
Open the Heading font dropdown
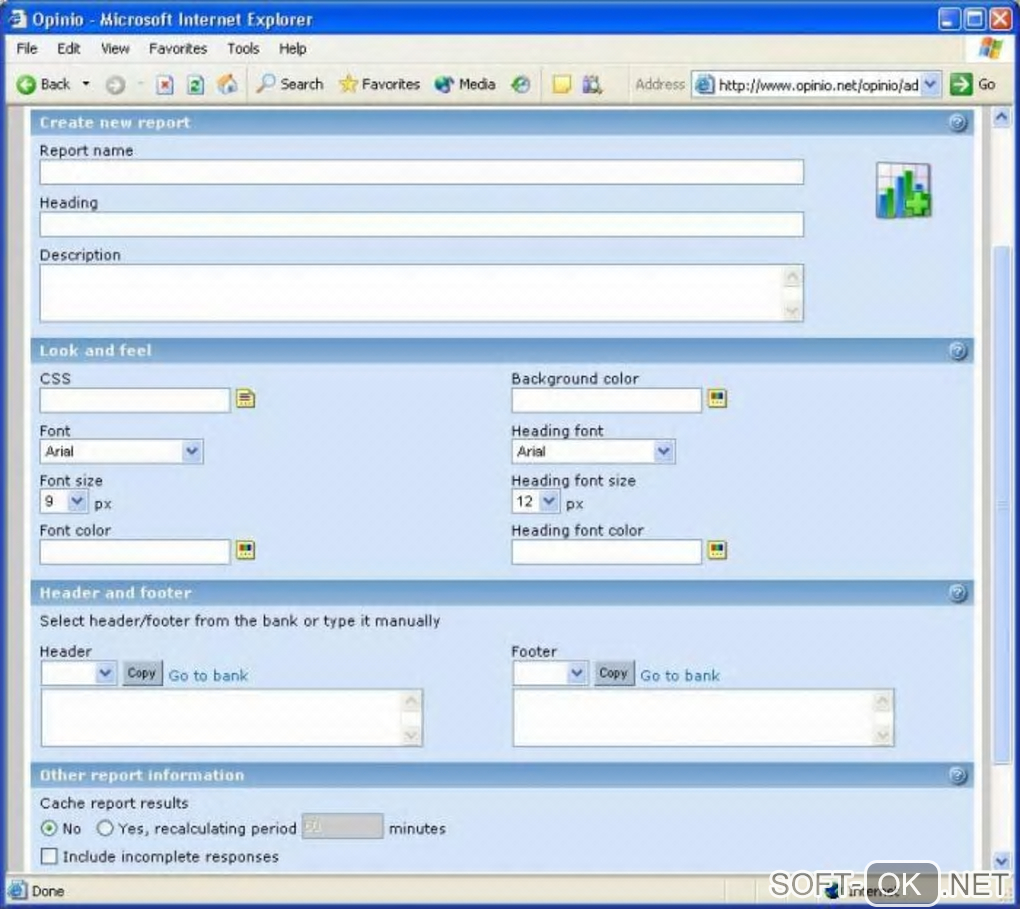pos(593,452)
